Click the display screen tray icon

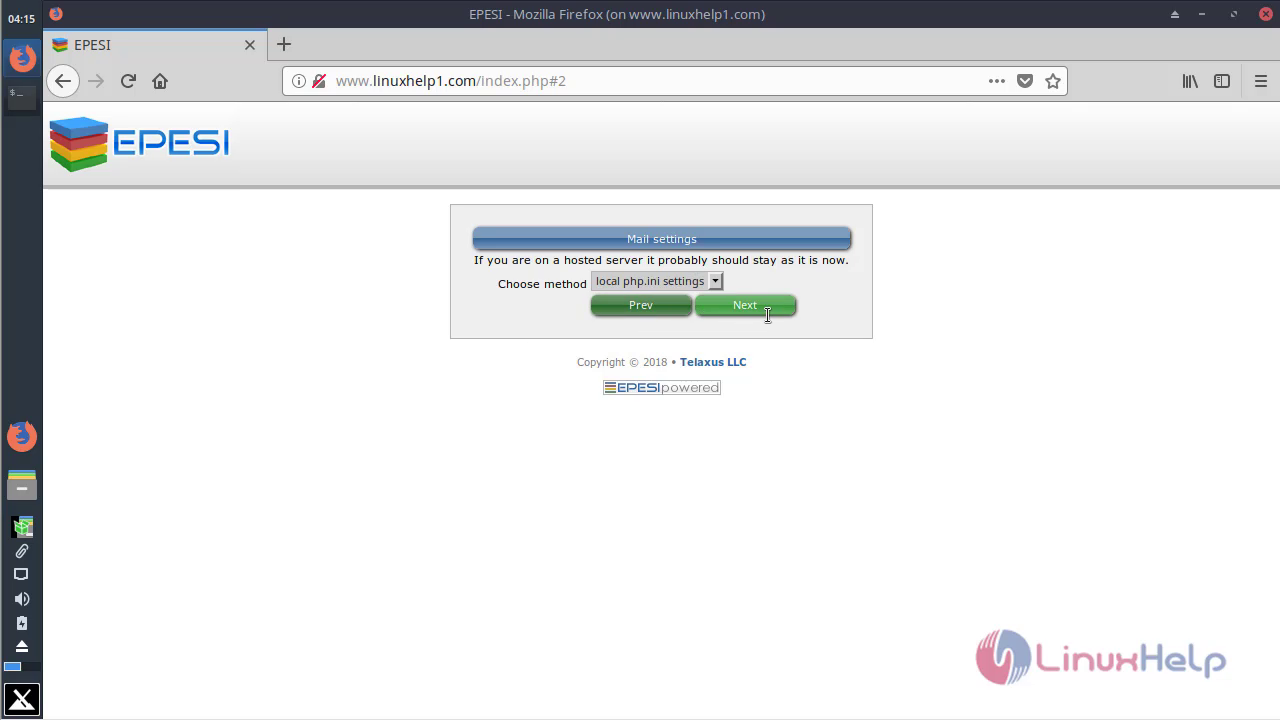coord(22,575)
